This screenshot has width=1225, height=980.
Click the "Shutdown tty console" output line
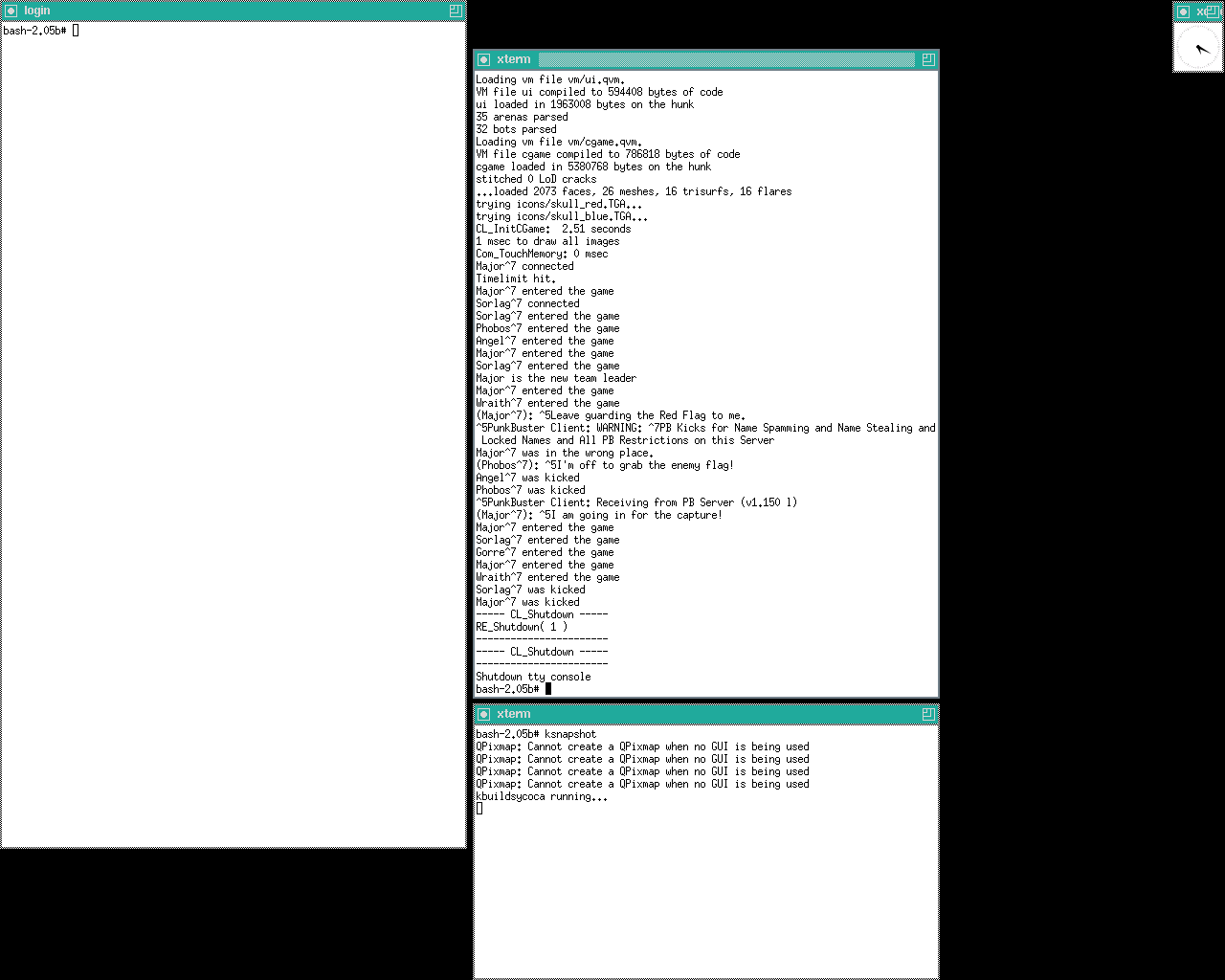point(533,677)
